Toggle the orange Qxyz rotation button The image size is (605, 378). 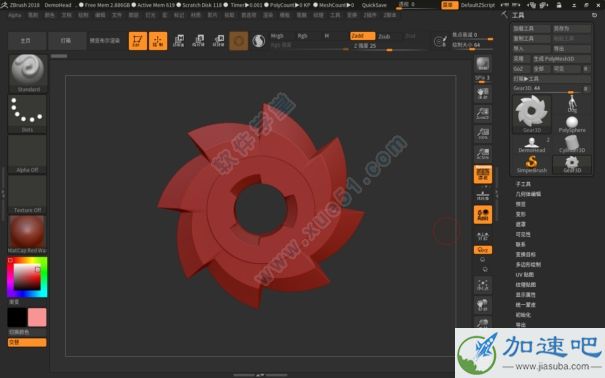[x=483, y=250]
